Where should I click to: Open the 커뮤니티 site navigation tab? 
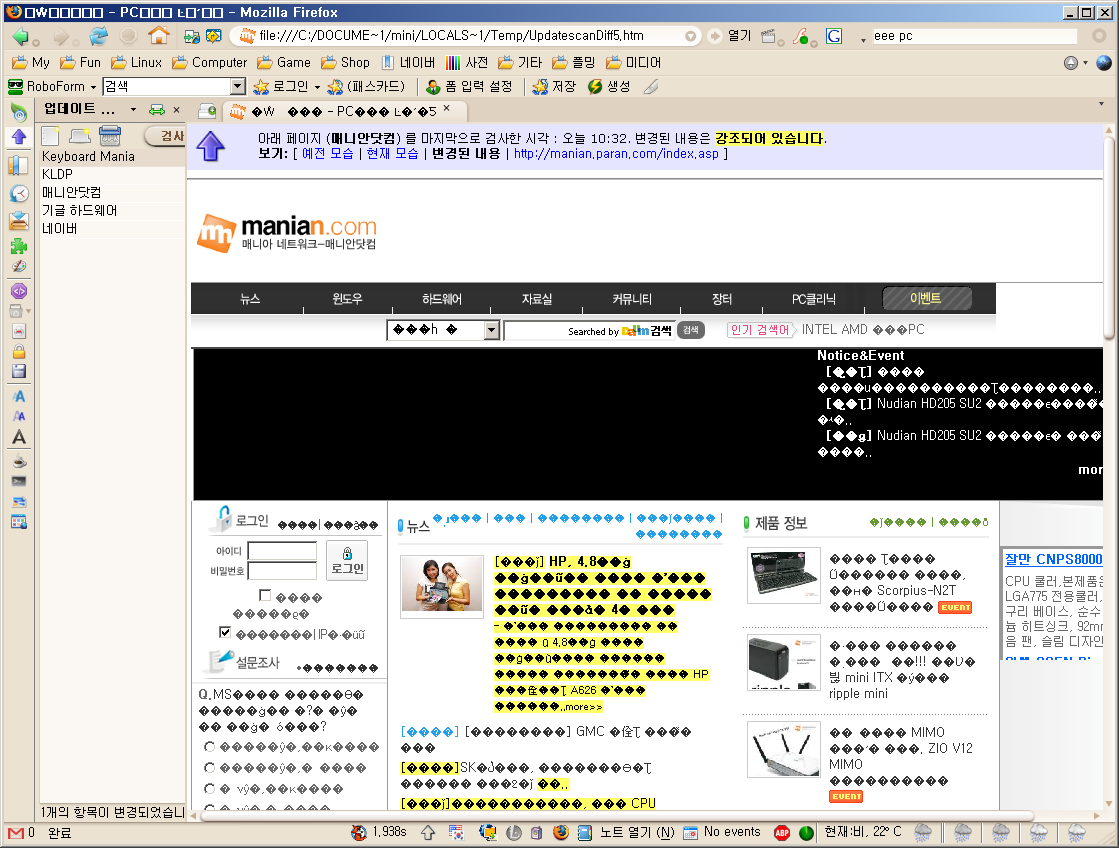click(x=632, y=299)
